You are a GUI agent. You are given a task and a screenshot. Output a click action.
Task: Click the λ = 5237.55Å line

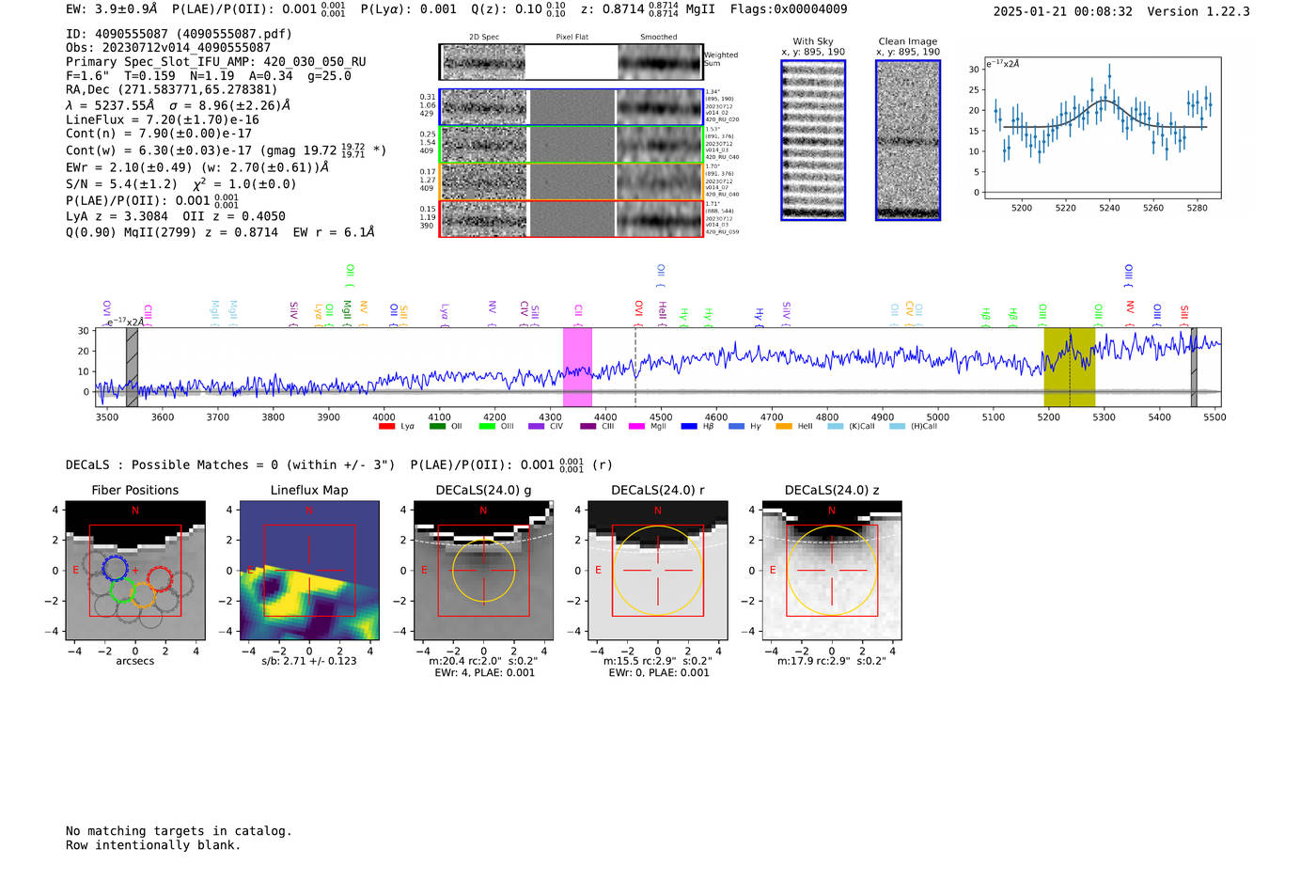point(179,105)
